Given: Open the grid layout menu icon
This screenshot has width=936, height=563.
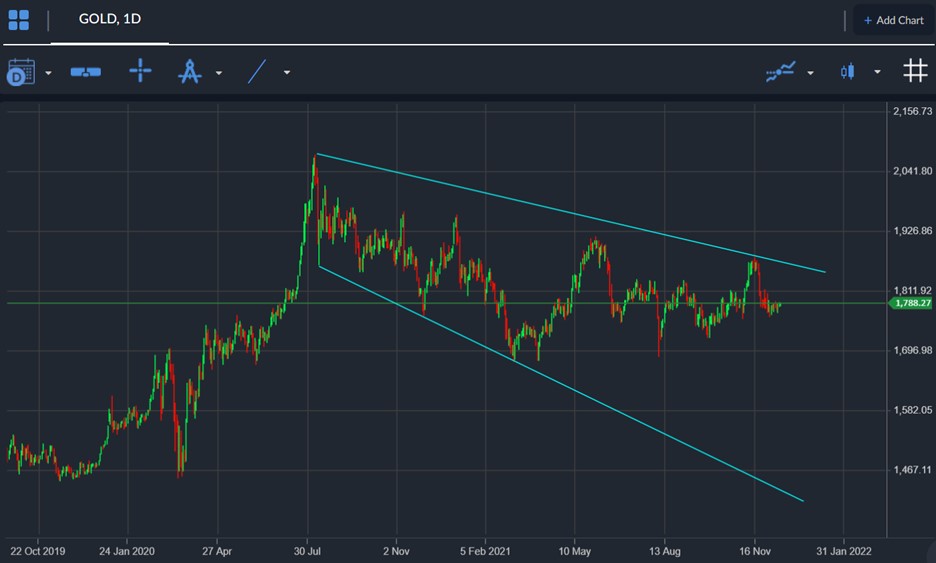Looking at the screenshot, I should (18, 20).
